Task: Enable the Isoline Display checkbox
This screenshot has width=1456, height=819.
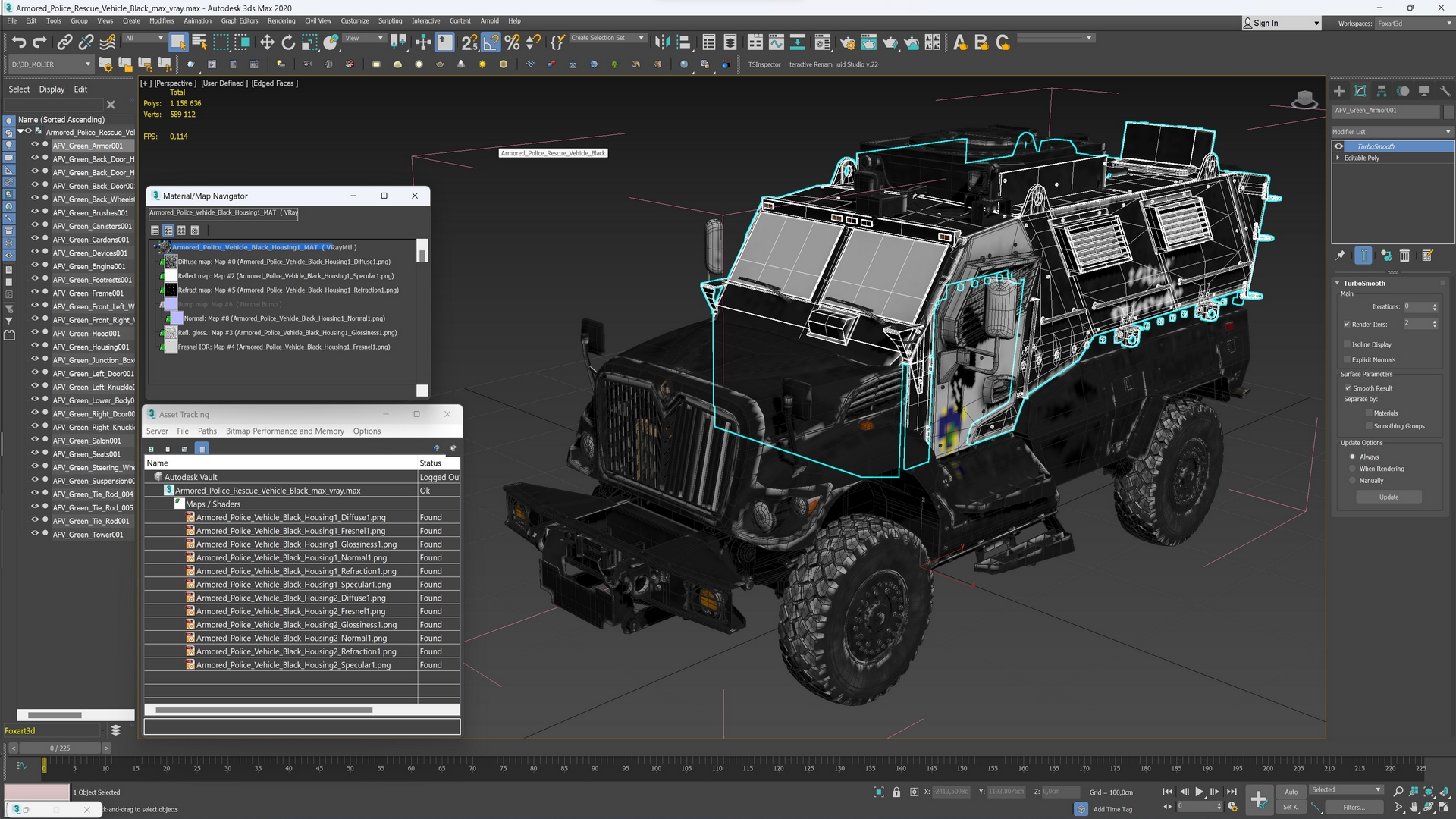Action: point(1348,344)
